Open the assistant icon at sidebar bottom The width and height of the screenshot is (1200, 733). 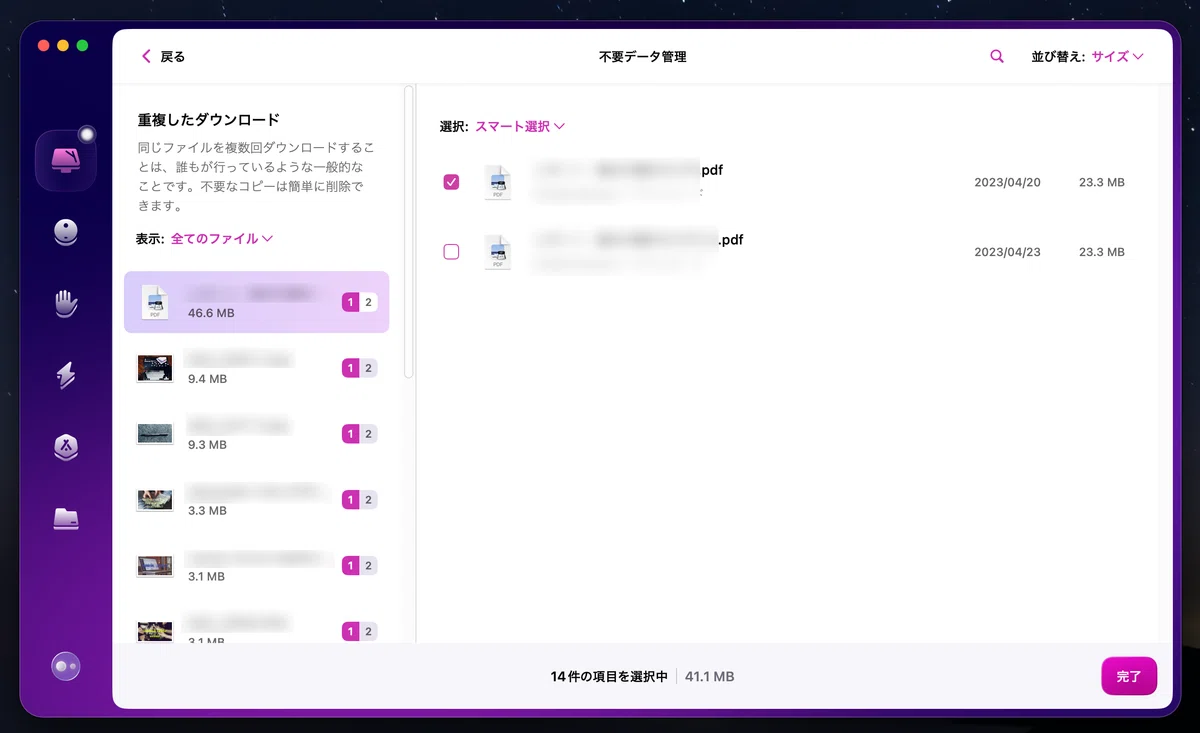(66, 665)
